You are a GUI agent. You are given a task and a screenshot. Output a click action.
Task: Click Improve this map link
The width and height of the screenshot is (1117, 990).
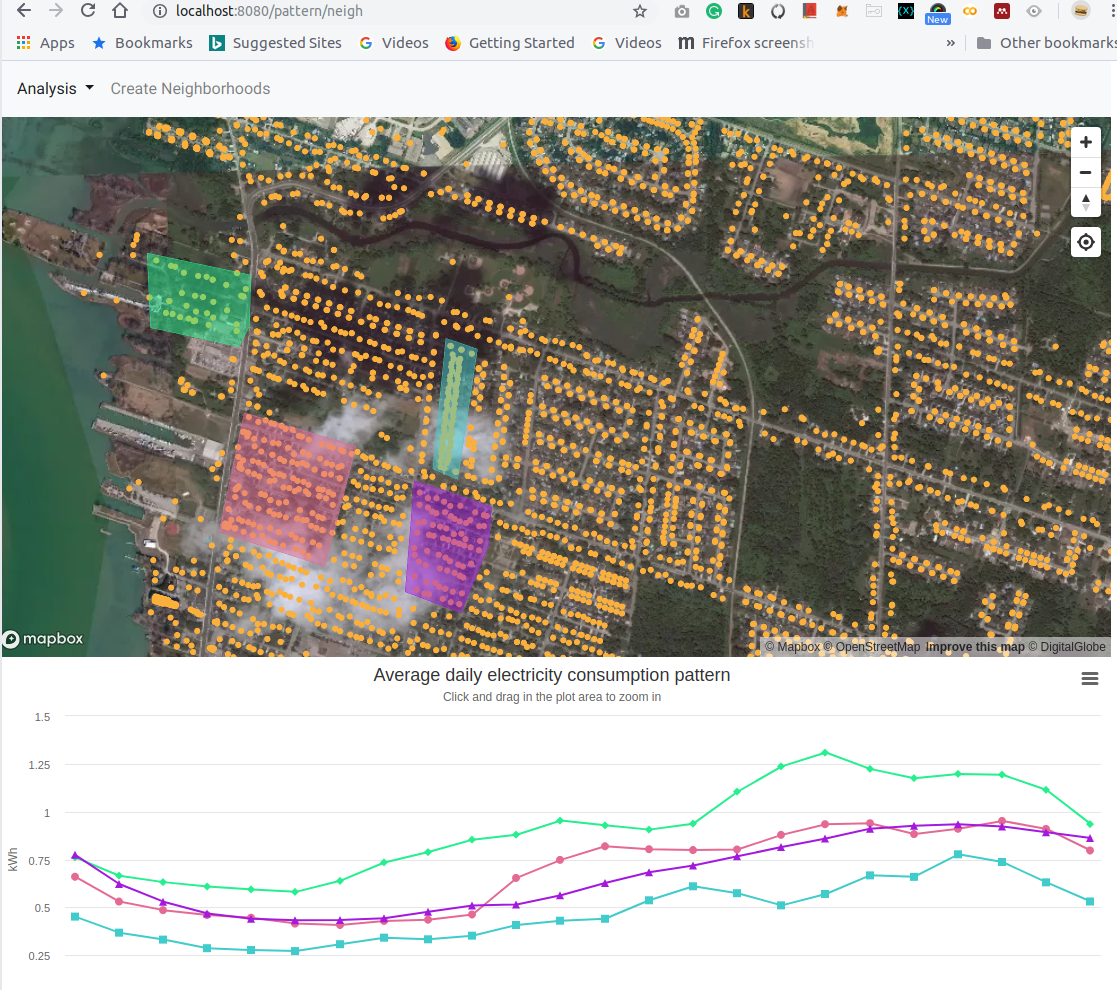coord(975,647)
